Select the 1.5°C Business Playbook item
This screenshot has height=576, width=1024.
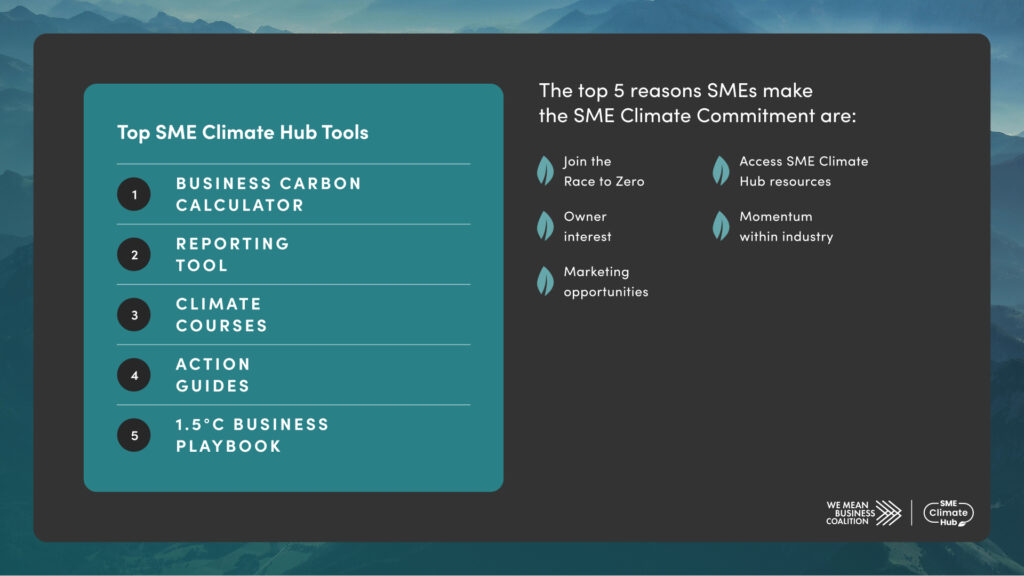pyautogui.click(x=252, y=435)
